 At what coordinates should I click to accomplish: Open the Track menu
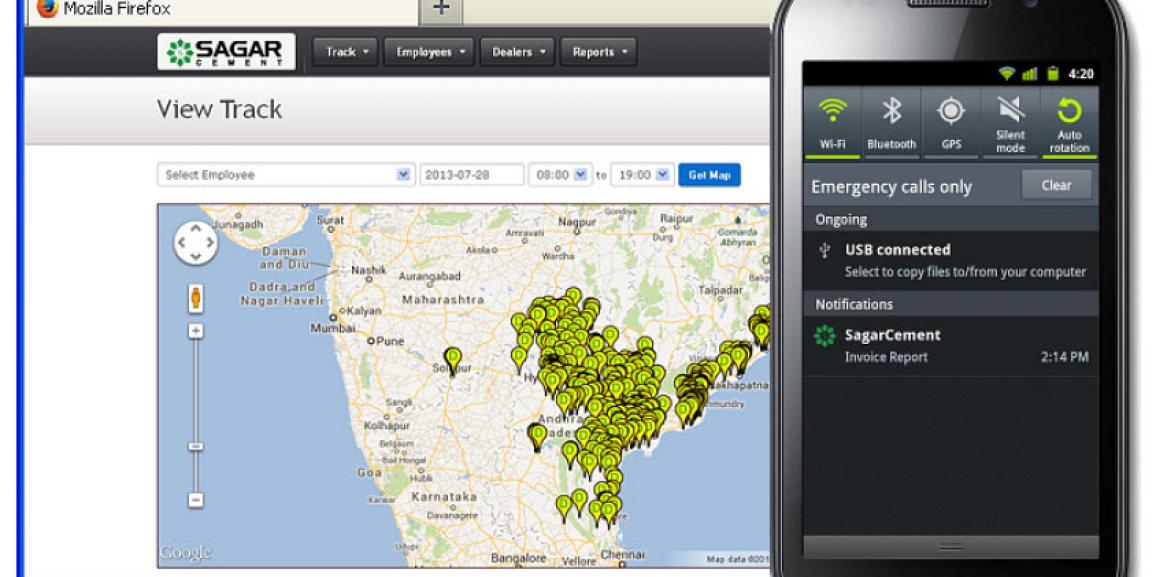(346, 52)
